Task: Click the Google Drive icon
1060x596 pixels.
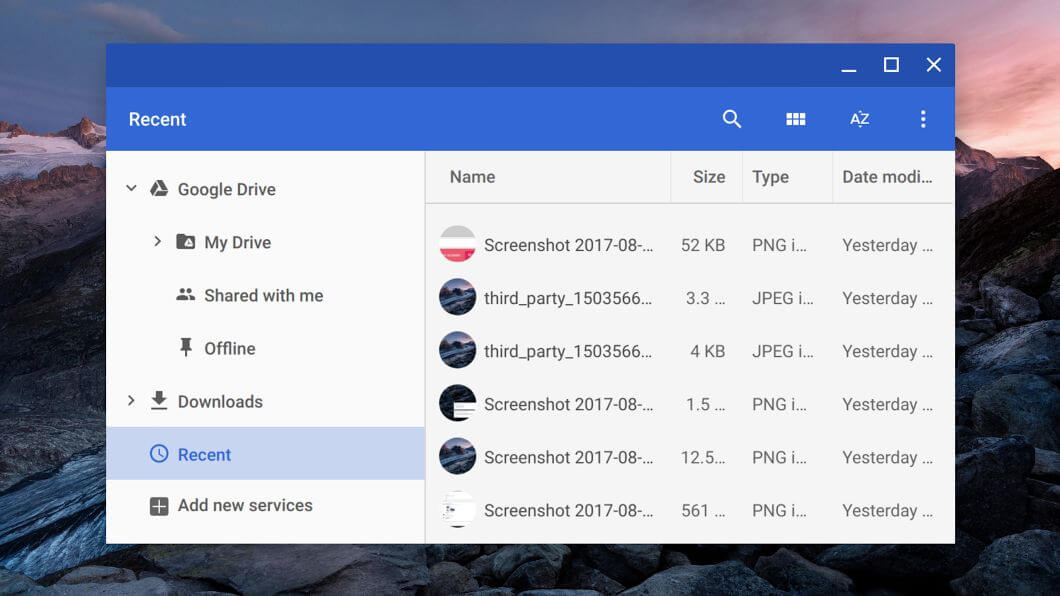Action: pos(159,189)
